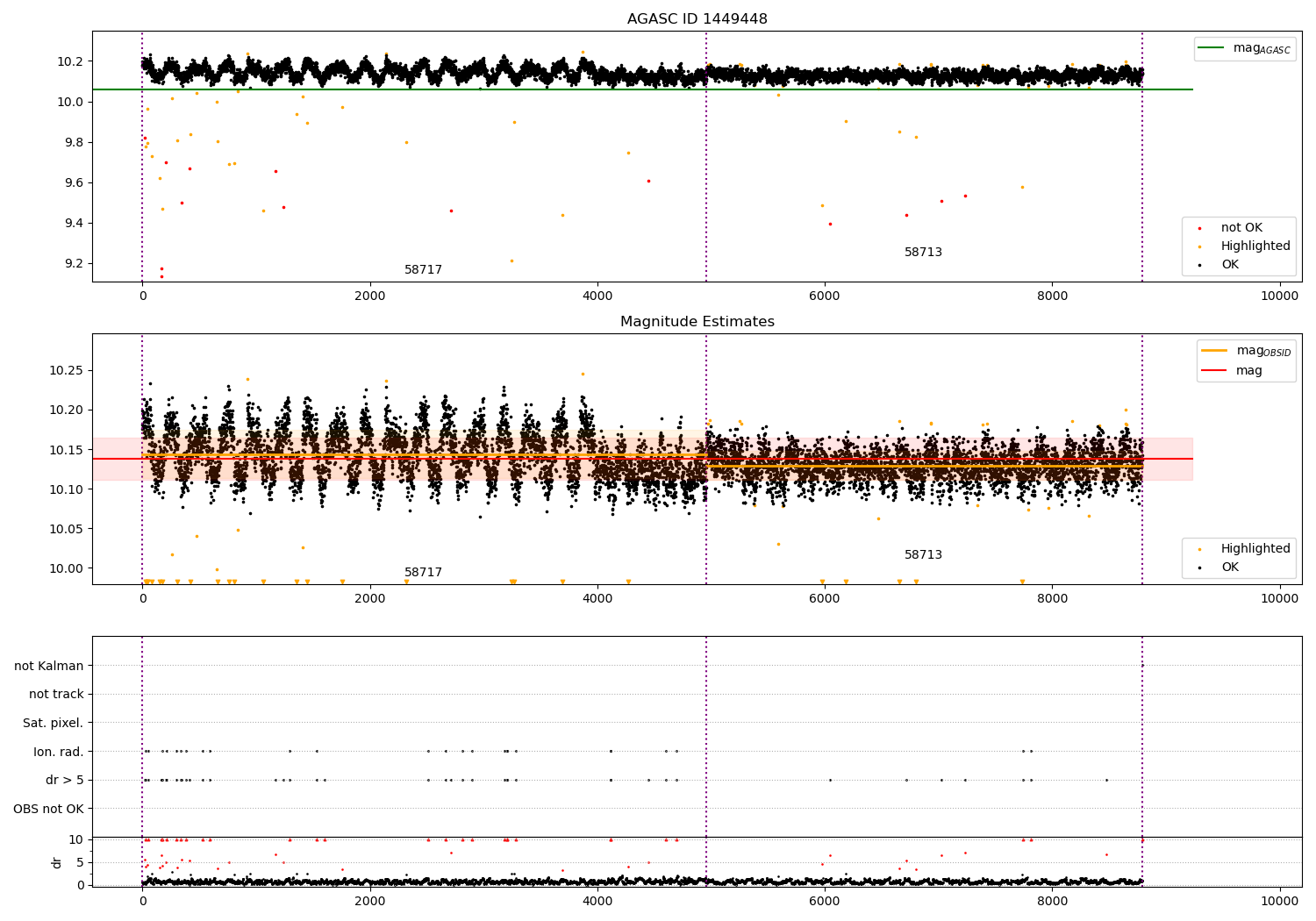This screenshot has height=921, width=1316.
Task: Click the 'not track' row label
Action: 56,694
